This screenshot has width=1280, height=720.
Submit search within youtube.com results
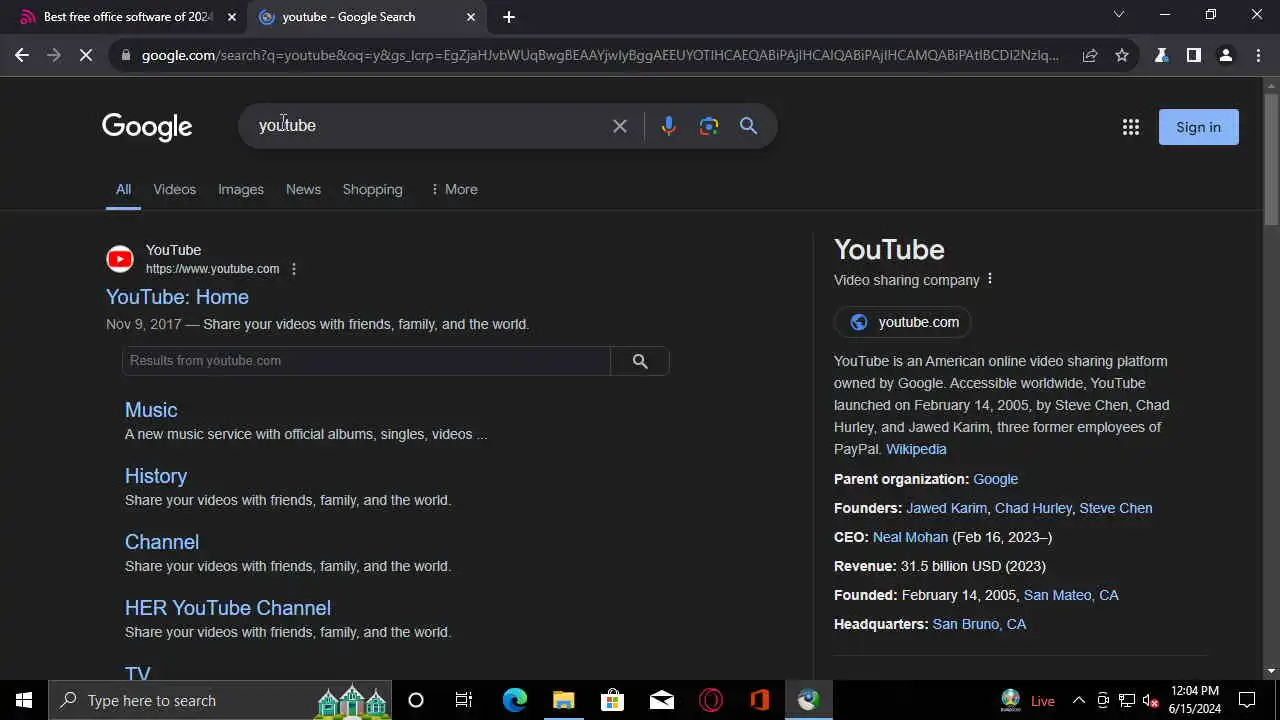640,361
